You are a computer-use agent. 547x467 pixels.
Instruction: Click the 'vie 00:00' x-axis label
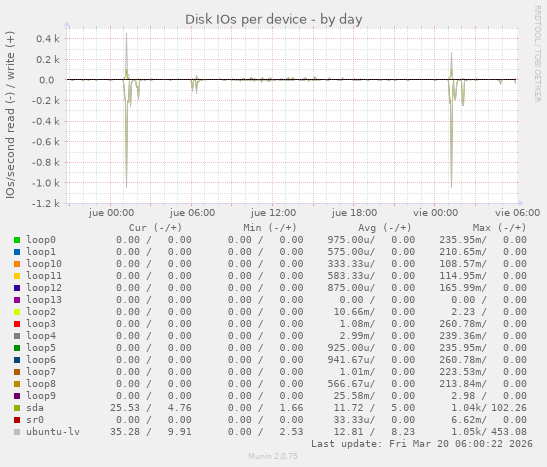(x=435, y=213)
